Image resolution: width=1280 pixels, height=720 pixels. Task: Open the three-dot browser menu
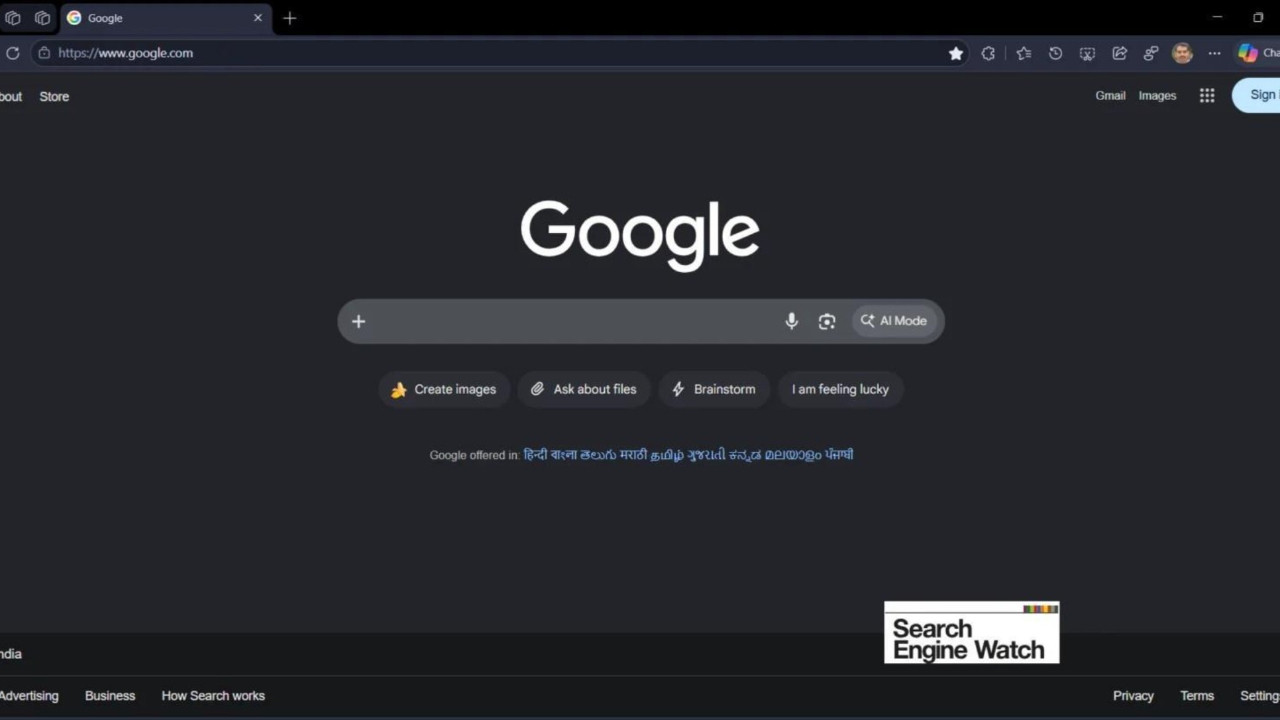[x=1214, y=54]
